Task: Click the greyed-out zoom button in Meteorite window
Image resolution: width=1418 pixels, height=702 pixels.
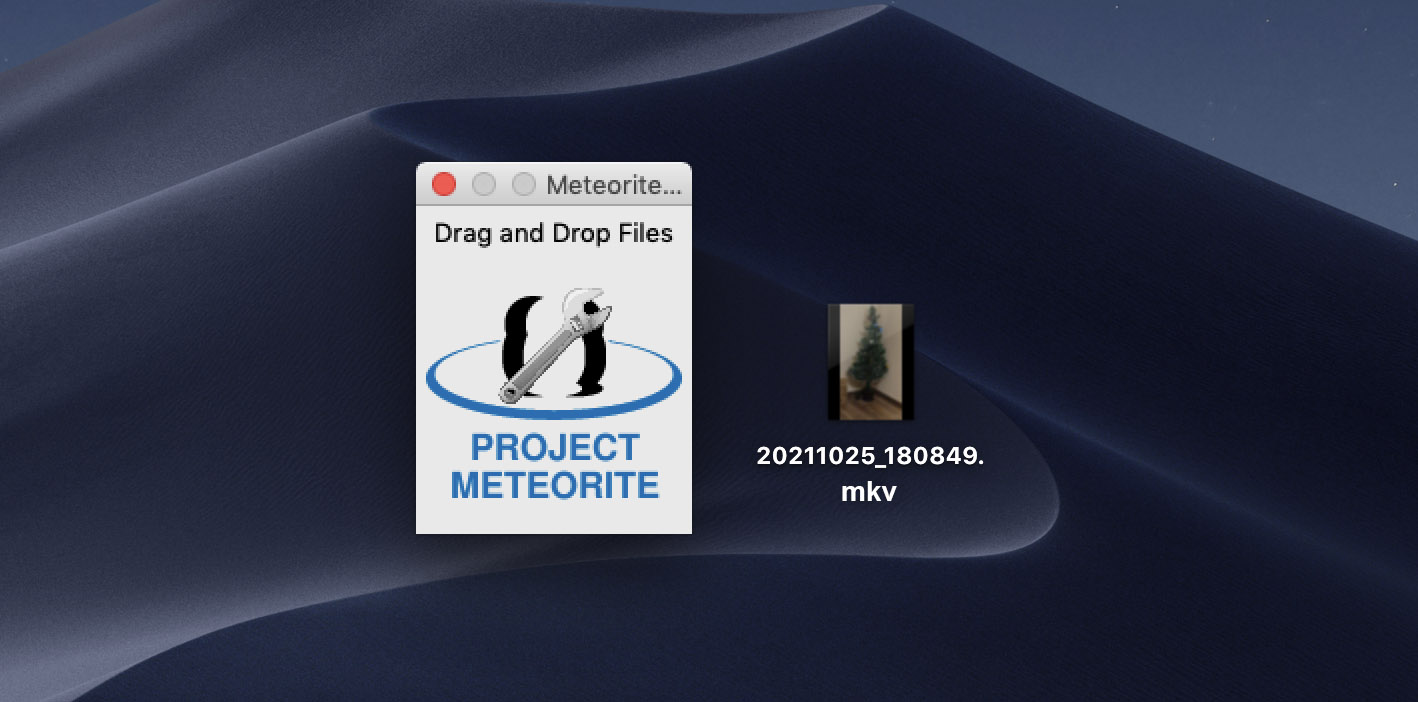Action: pos(523,184)
